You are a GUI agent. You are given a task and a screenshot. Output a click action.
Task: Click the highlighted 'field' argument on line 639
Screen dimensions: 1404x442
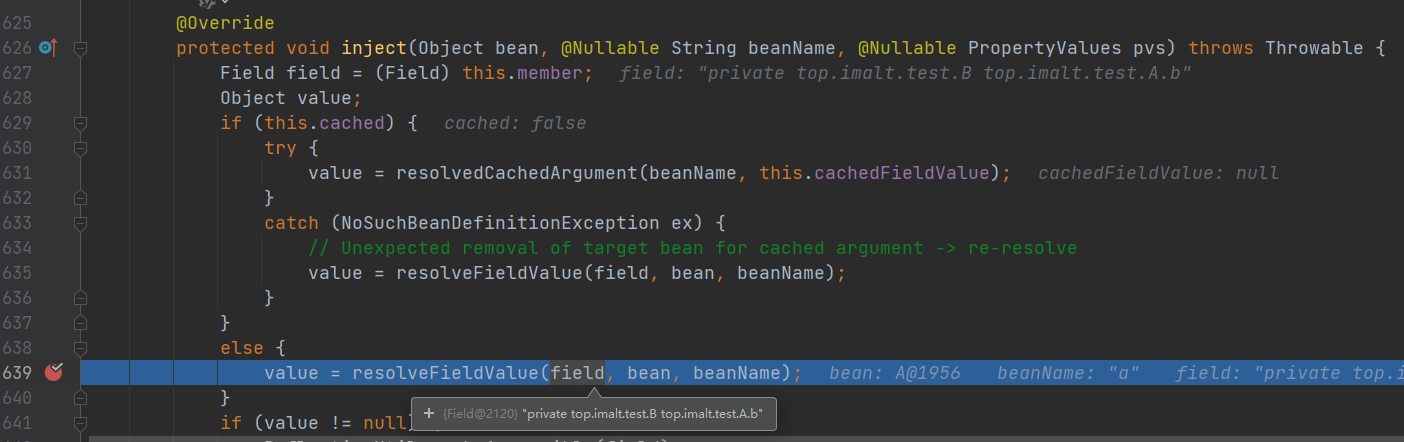tap(577, 373)
